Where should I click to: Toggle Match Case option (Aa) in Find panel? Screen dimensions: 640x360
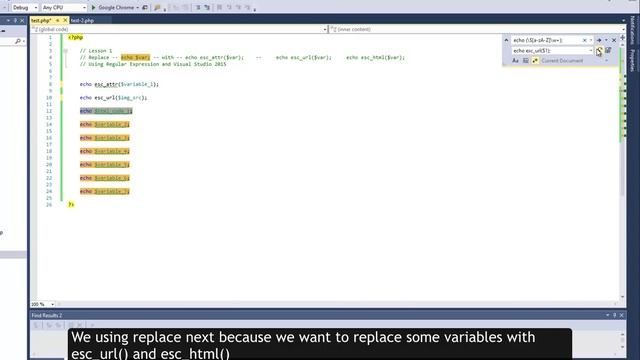click(515, 61)
